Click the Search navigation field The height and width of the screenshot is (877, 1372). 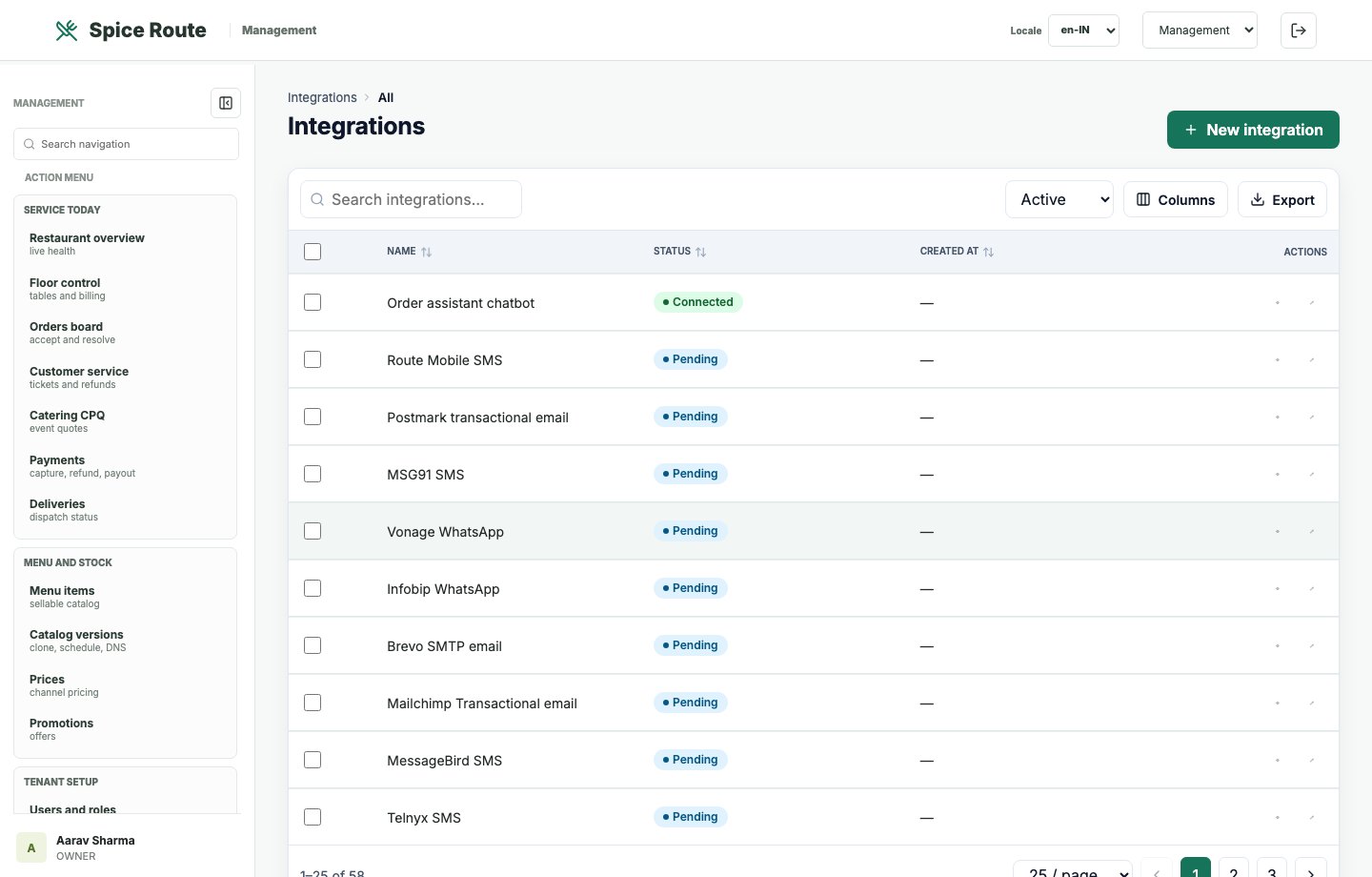[x=126, y=144]
